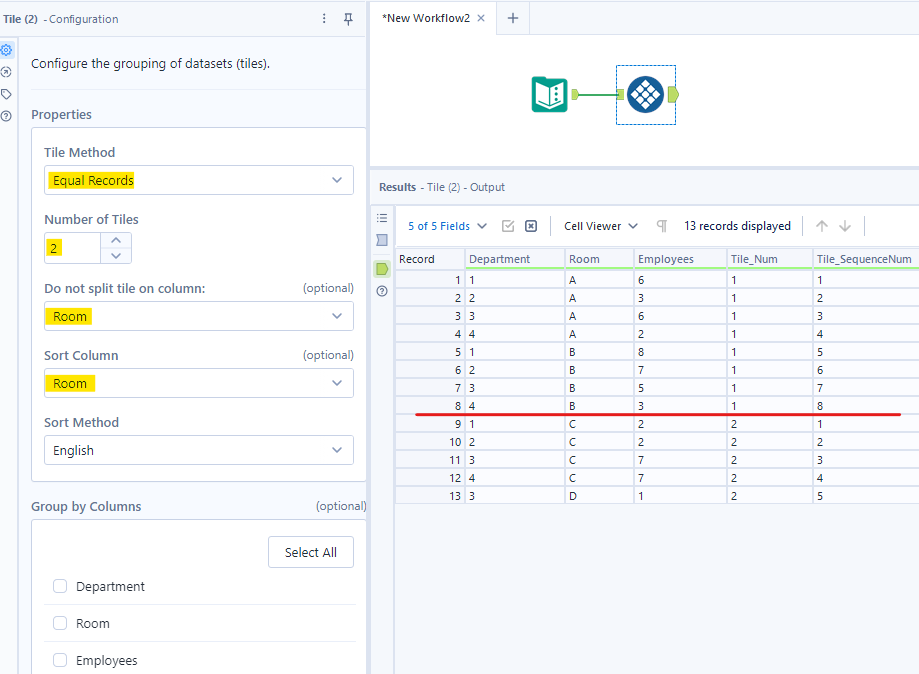
Task: Add a new workflow tab
Action: tap(513, 18)
